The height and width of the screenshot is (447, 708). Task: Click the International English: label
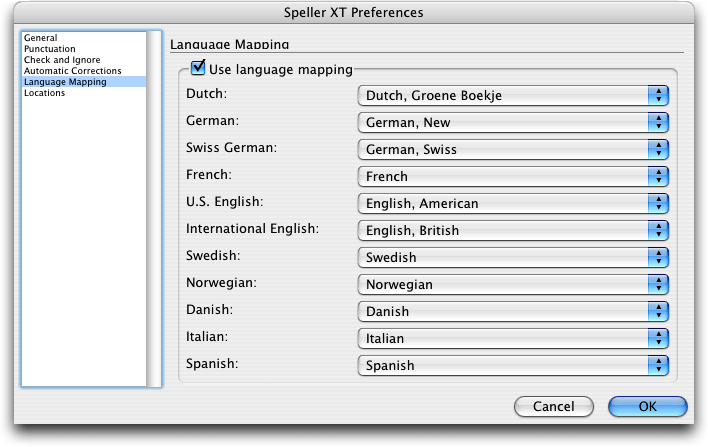pyautogui.click(x=252, y=228)
